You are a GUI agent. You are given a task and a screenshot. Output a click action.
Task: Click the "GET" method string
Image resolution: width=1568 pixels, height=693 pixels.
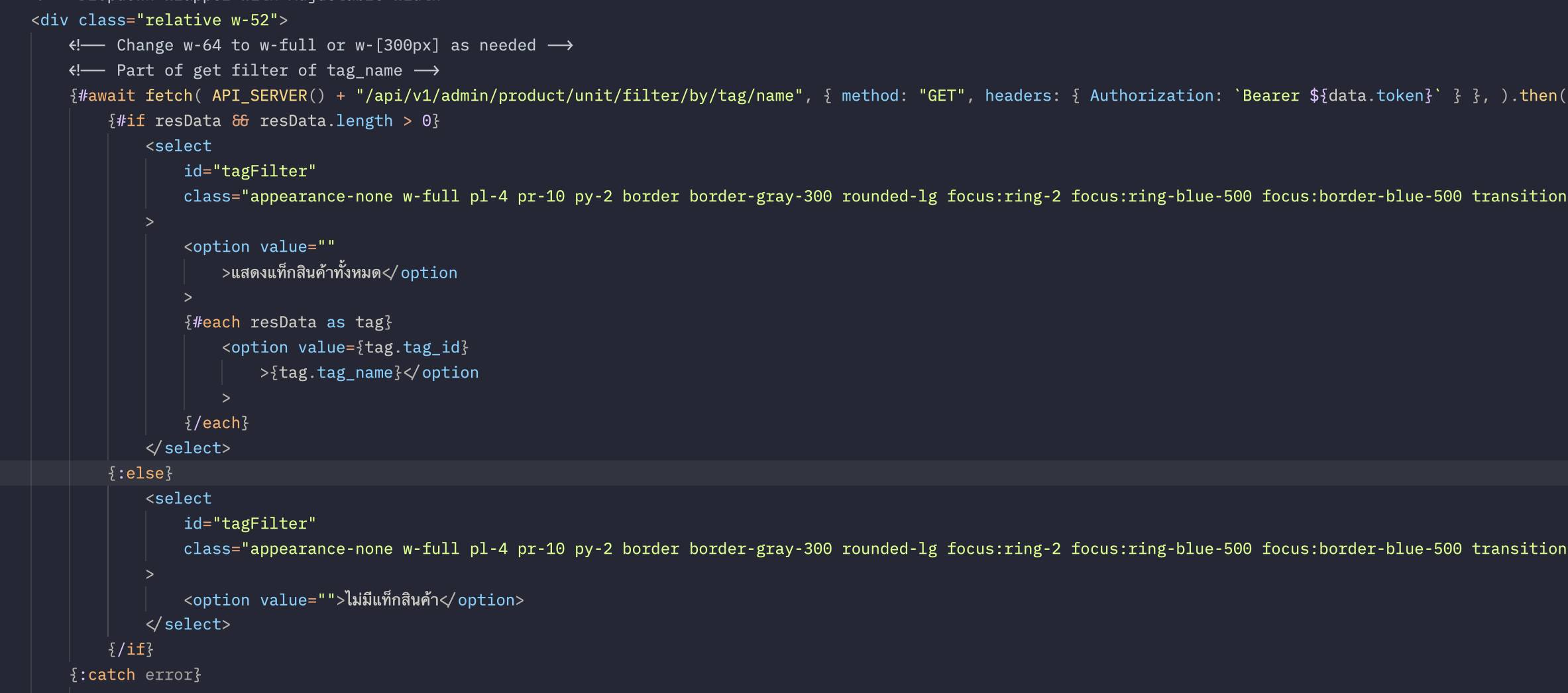tap(942, 95)
